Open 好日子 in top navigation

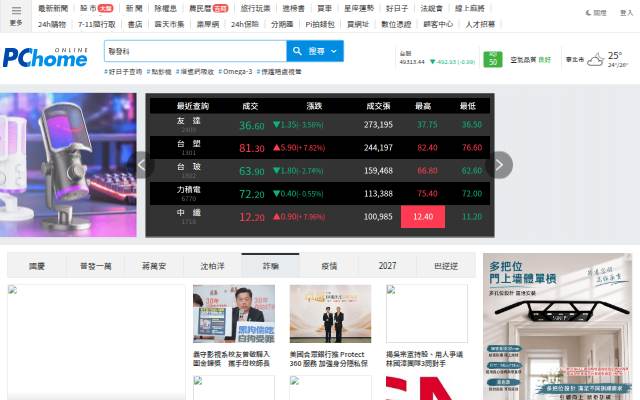(397, 8)
